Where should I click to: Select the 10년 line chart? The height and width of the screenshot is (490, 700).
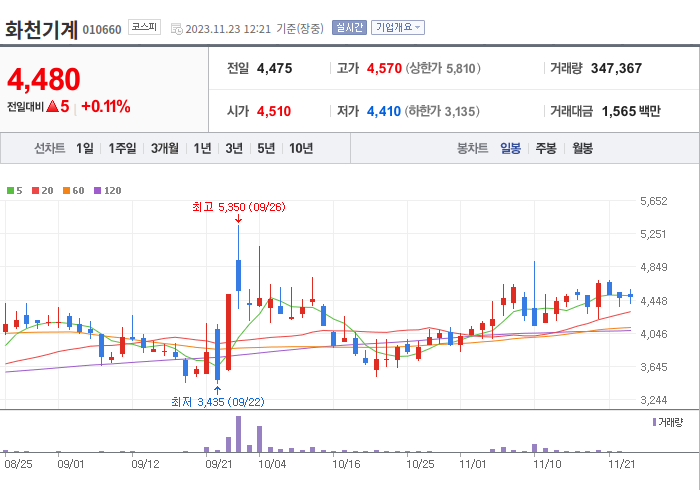(301, 148)
